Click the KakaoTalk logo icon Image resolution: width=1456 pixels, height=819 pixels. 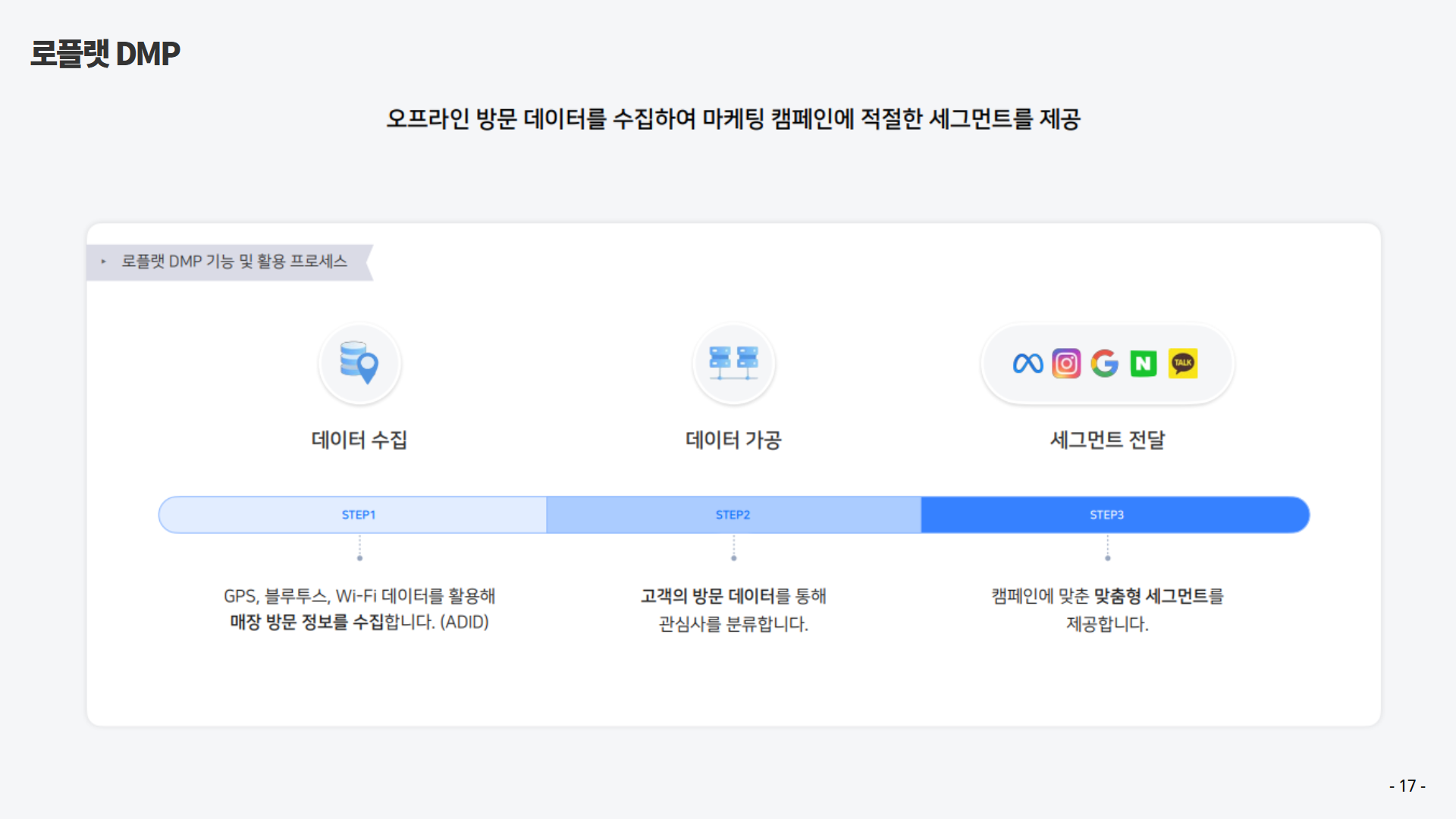pos(1183,364)
